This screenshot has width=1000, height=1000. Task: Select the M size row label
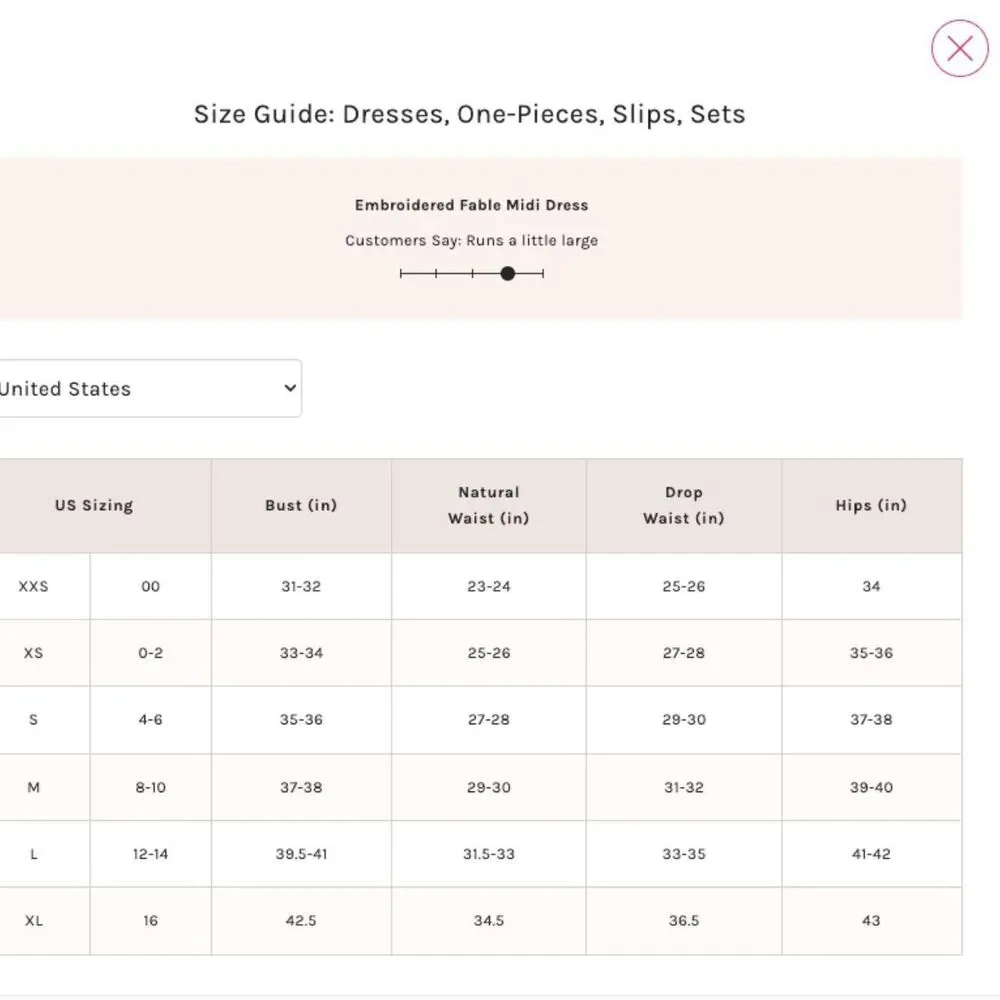point(33,787)
